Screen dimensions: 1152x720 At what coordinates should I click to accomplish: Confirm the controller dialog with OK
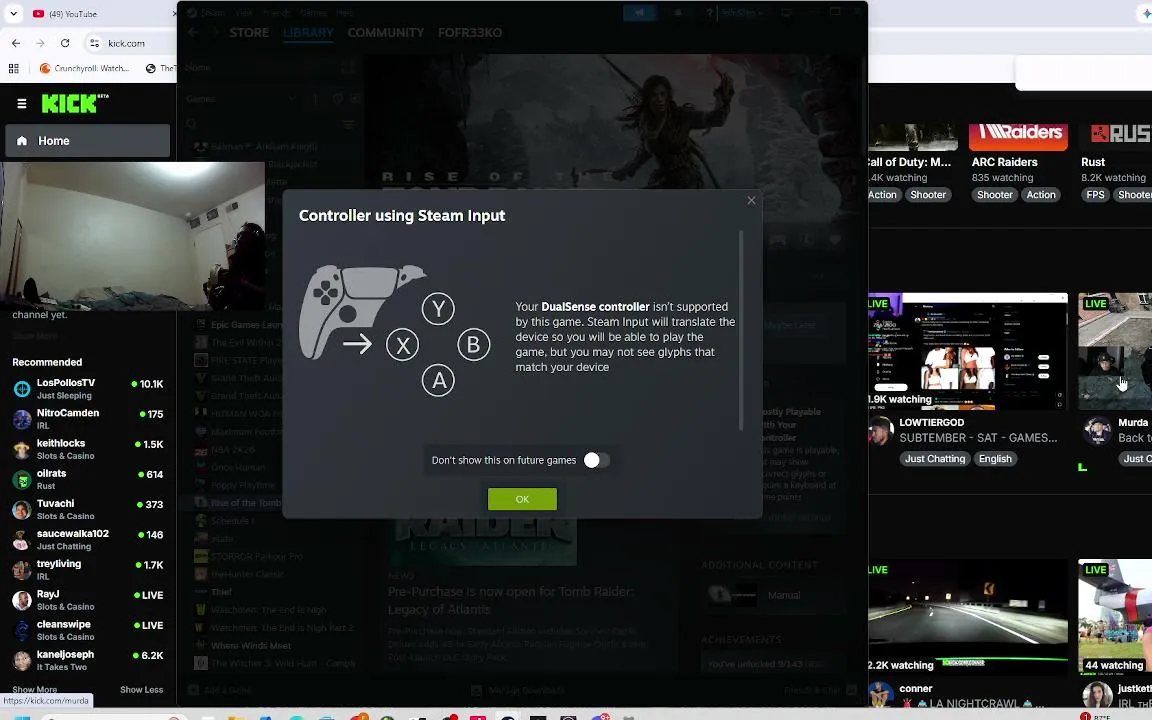tap(522, 499)
